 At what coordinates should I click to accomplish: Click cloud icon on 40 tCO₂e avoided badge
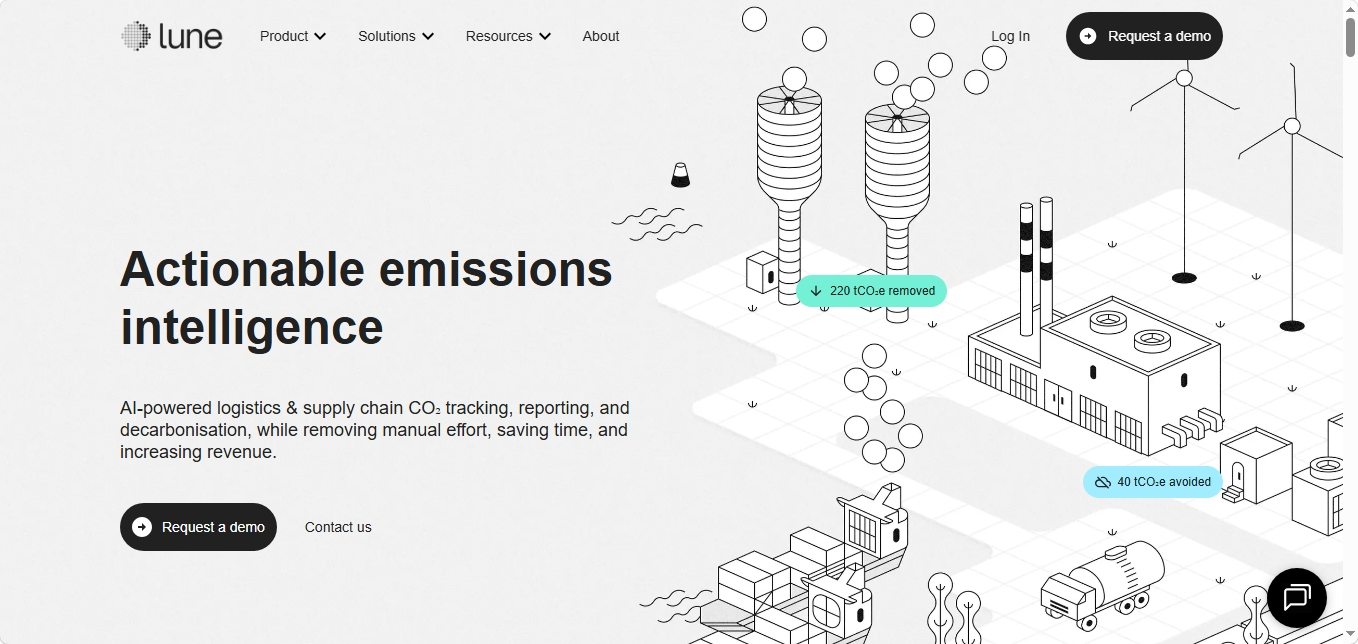(1103, 482)
